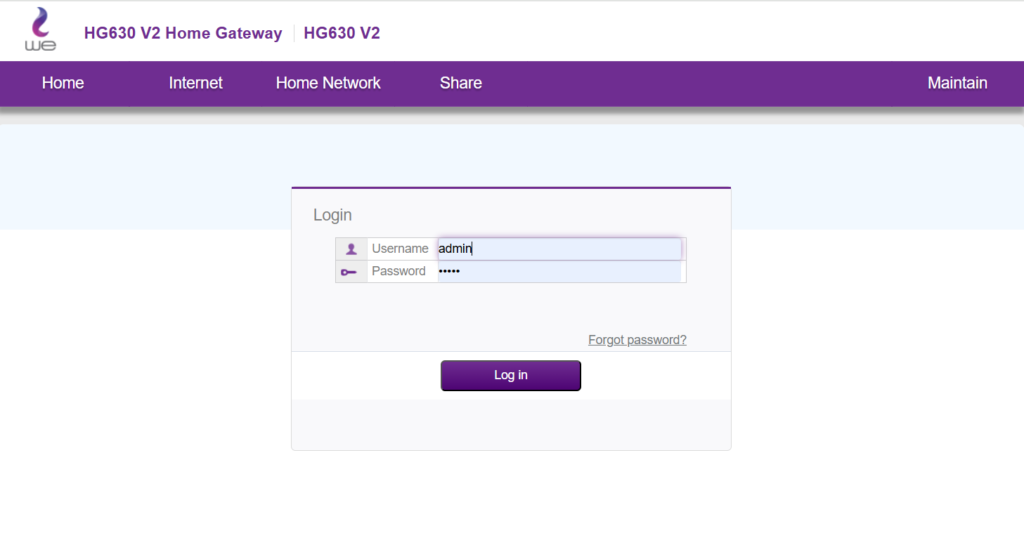
Task: Click the user icon beside Username
Action: 351,249
